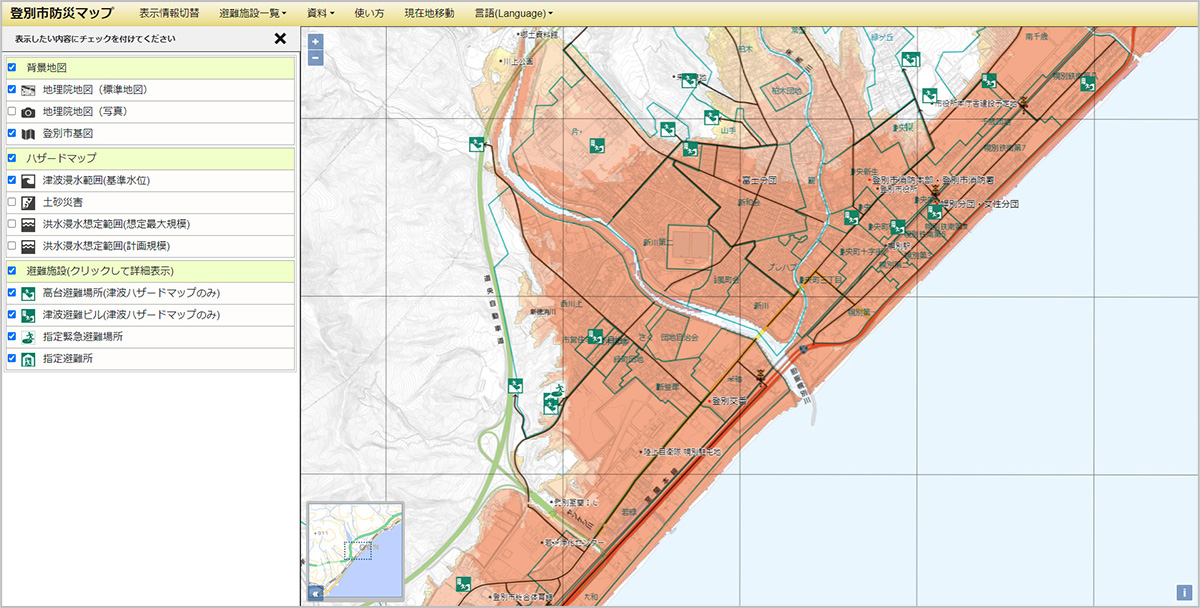Screen dimensions: 1200x608
Task: Toggle the ハザードマップ group checkbox
Action: click(x=12, y=158)
